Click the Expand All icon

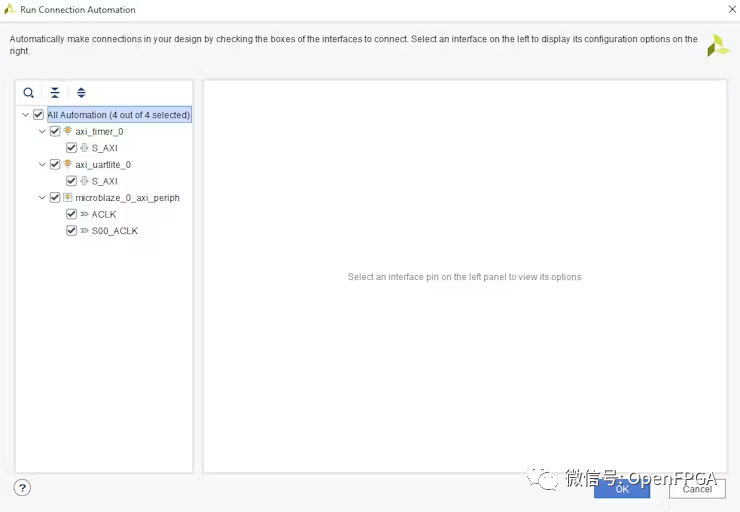point(81,93)
